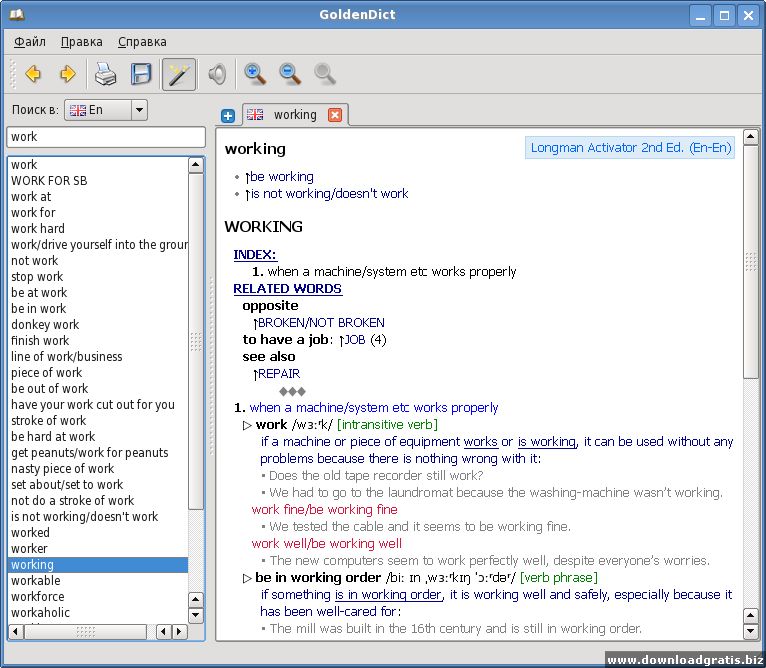The width and height of the screenshot is (766, 668).
Task: Click the GoldenDict book icon in the title bar
Action: 17,14
